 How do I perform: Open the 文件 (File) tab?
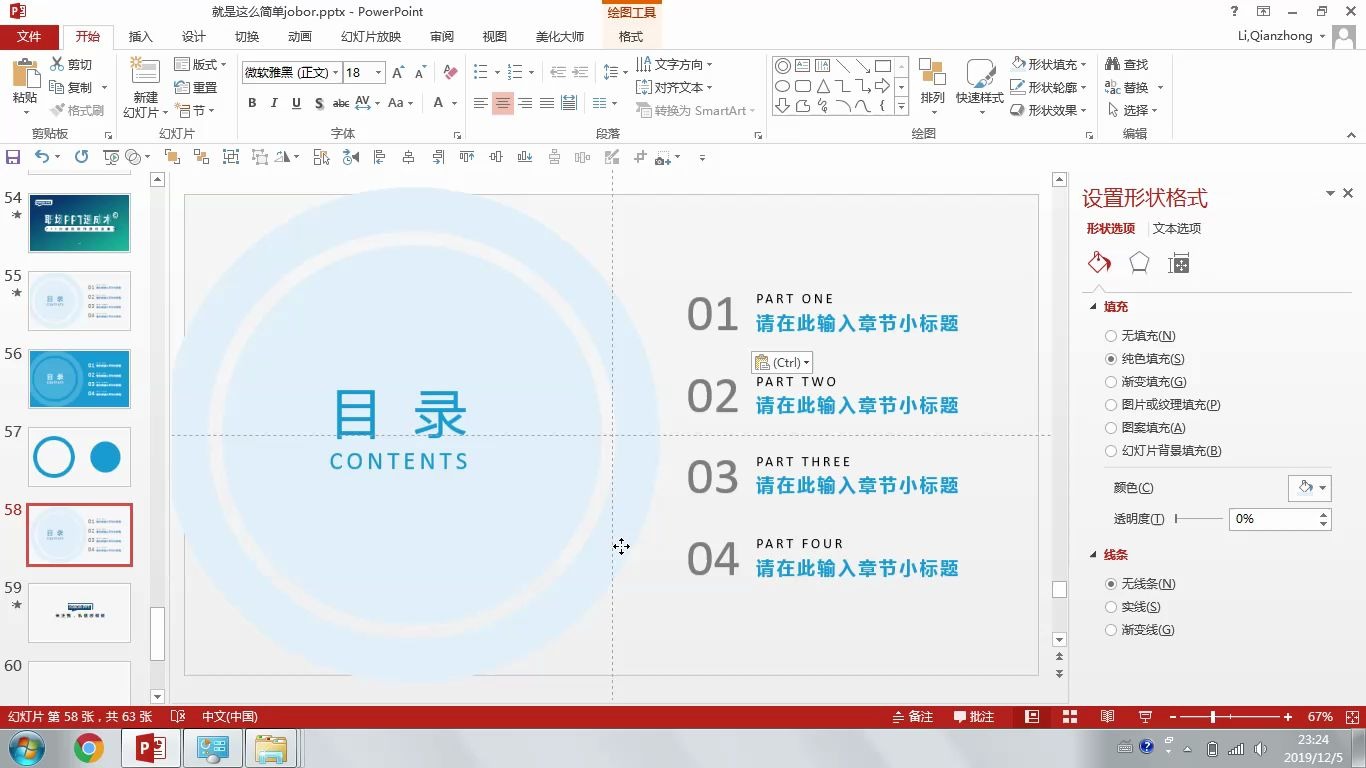[30, 36]
